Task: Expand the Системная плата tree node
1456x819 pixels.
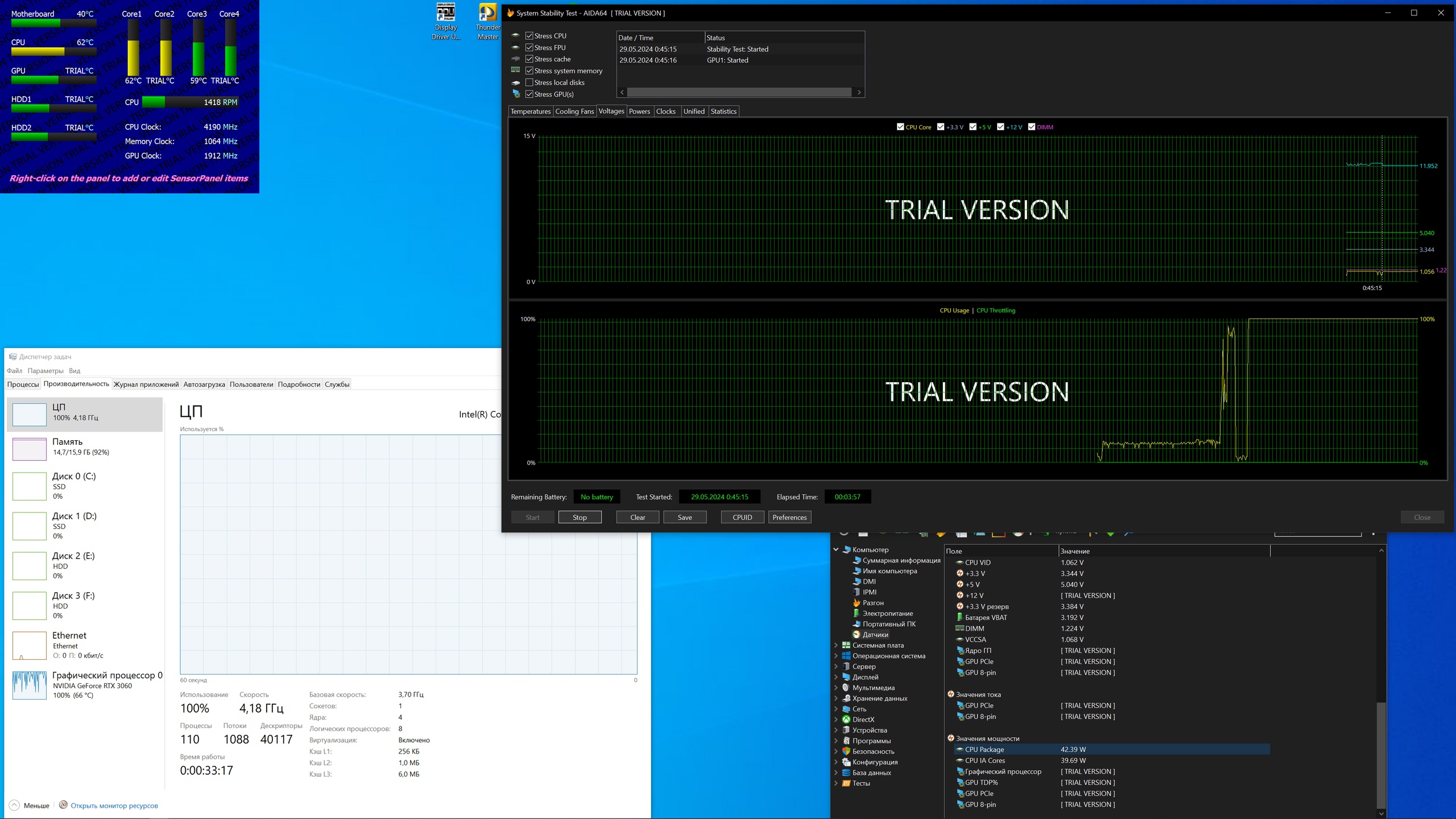Action: point(836,646)
